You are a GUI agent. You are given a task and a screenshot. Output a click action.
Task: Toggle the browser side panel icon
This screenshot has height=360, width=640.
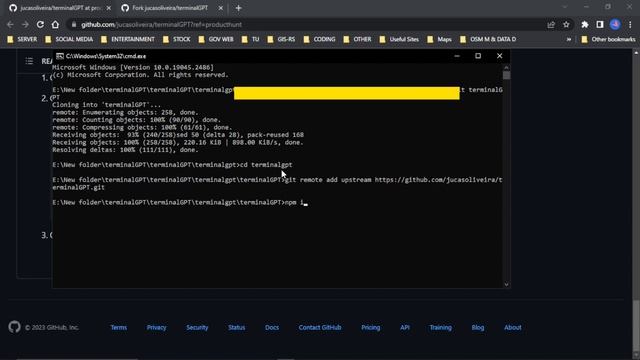(600, 24)
